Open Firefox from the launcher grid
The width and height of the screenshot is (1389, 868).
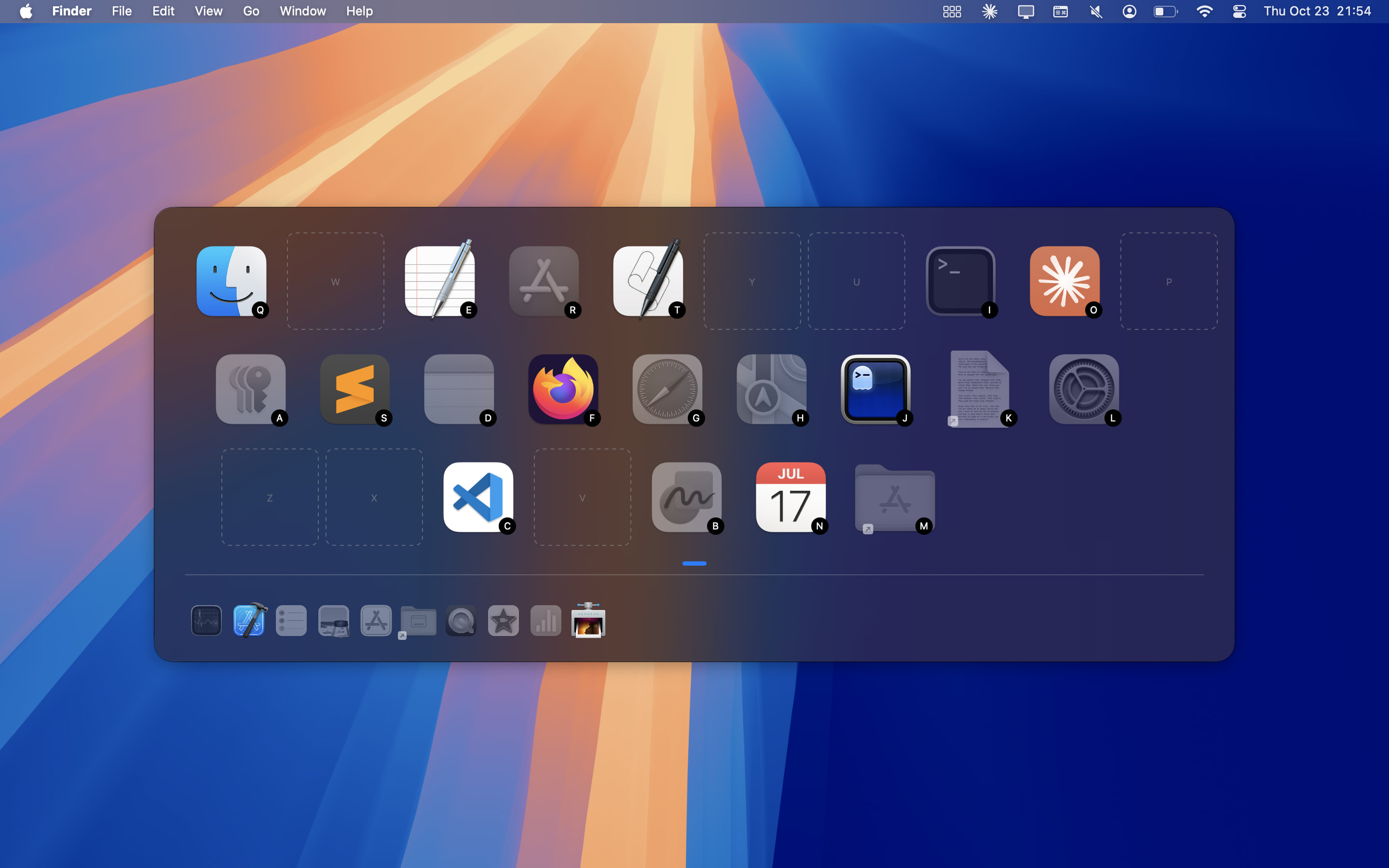pos(562,389)
